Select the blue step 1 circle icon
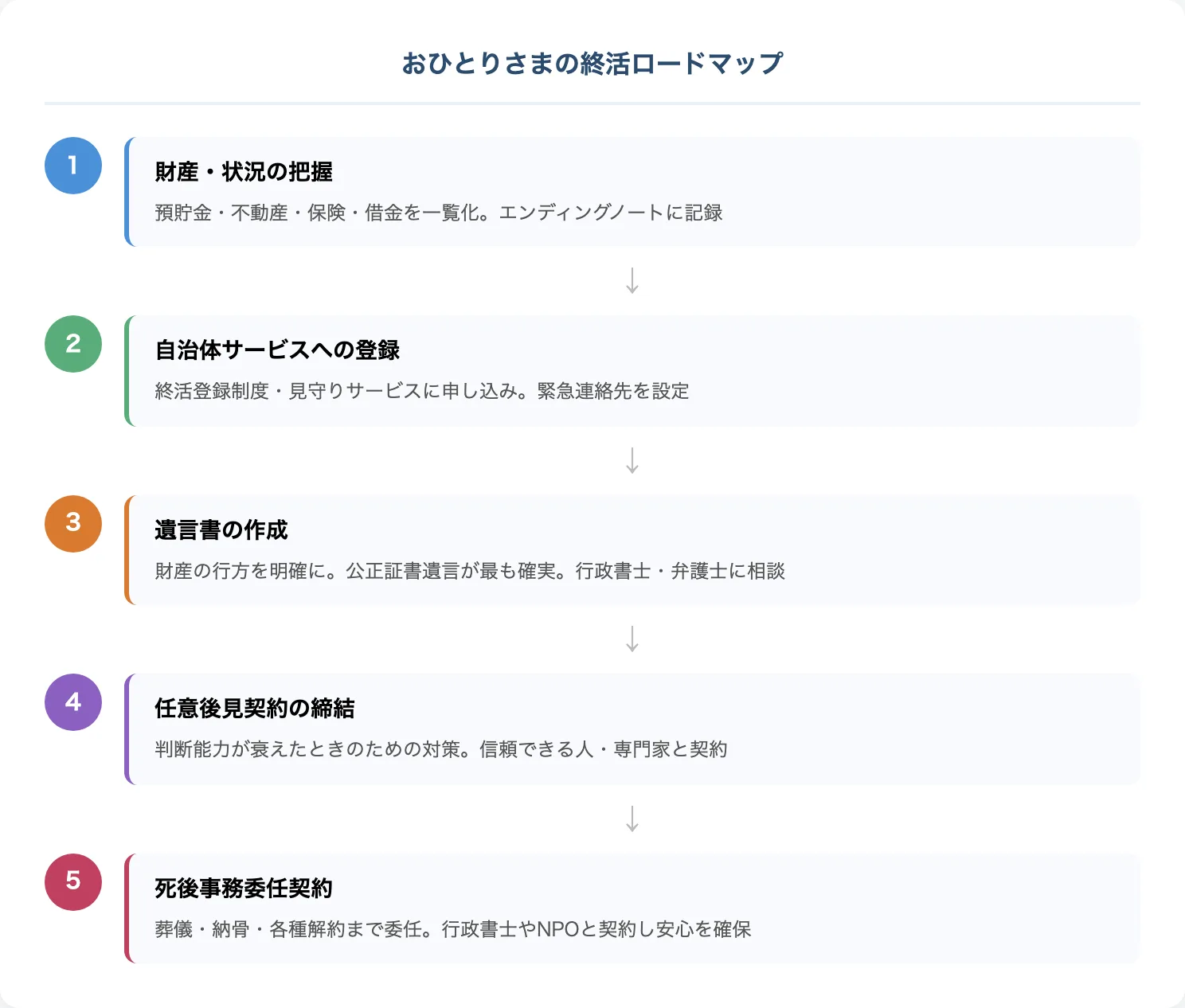 tap(72, 166)
